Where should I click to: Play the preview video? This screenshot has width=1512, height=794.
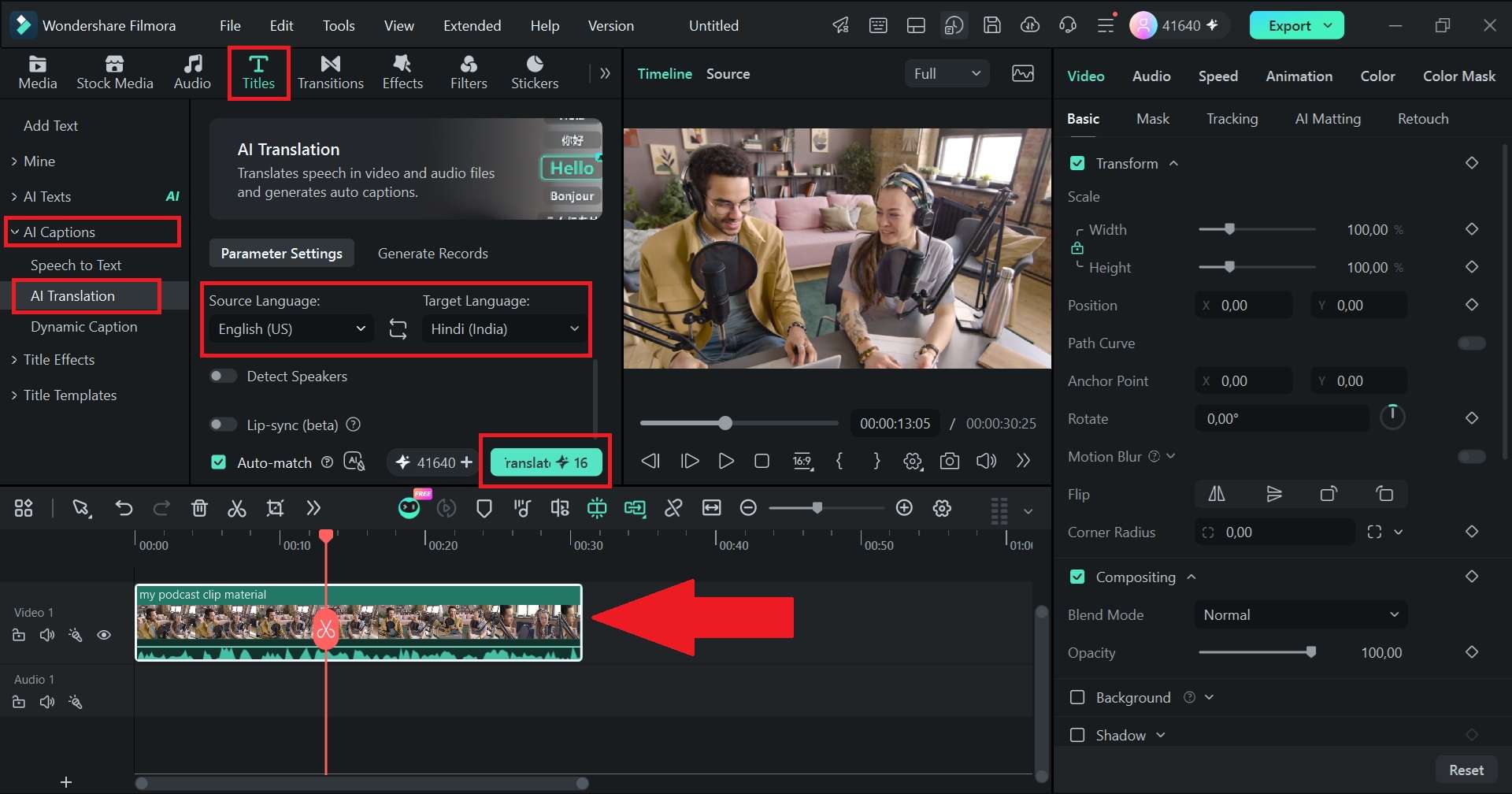coord(726,461)
